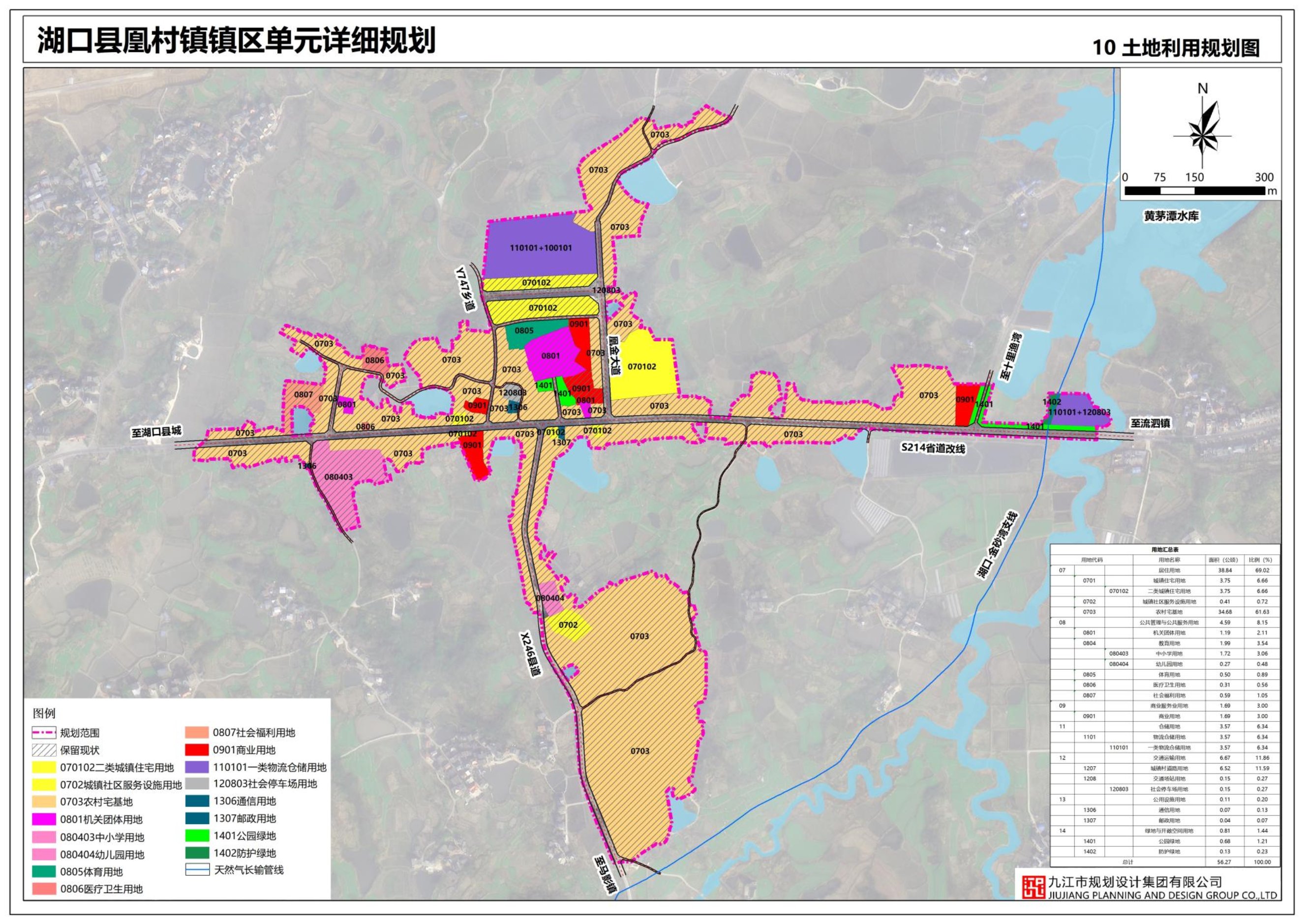Click the S214省道改线 road label

tap(933, 448)
